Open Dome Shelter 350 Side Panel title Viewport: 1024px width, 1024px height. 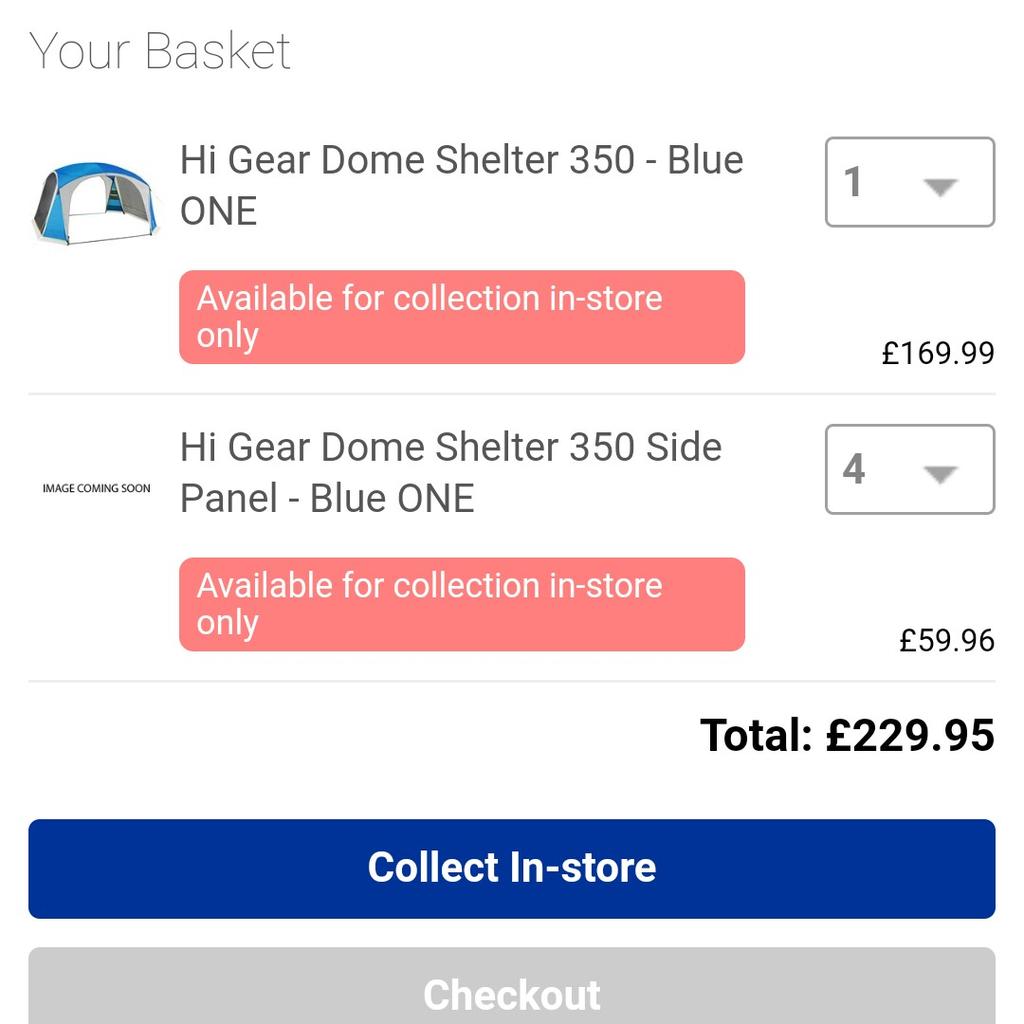click(451, 473)
